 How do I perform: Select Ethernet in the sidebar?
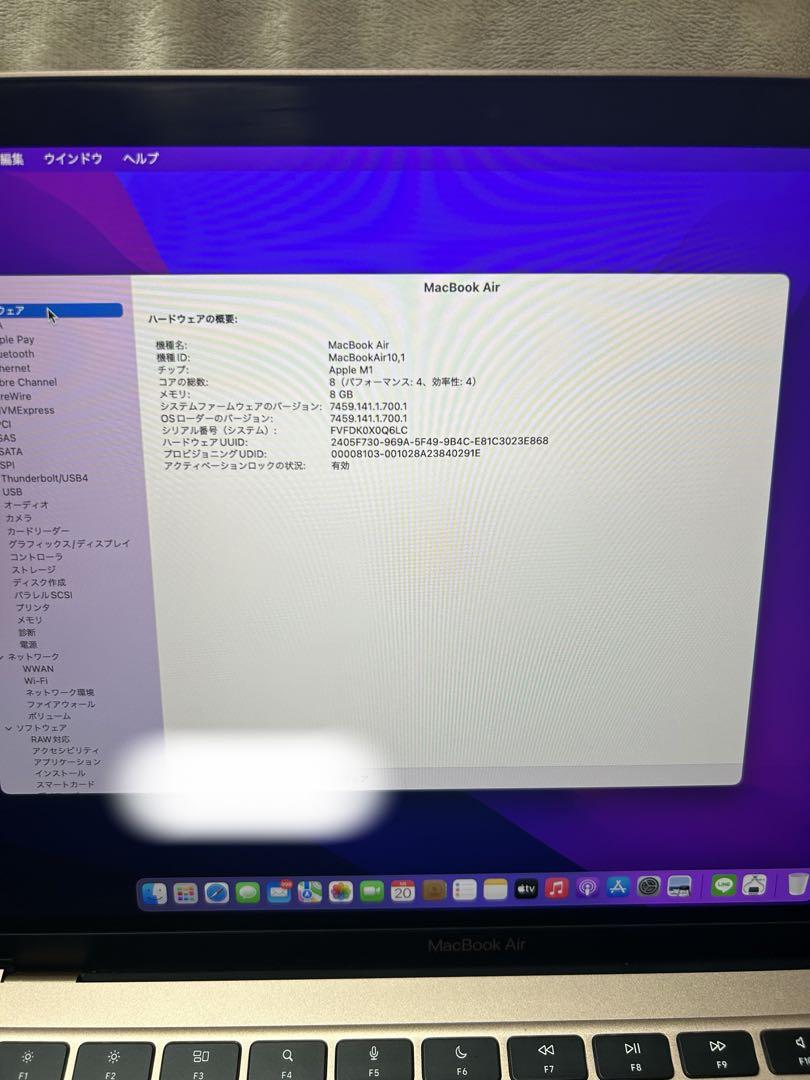15,368
